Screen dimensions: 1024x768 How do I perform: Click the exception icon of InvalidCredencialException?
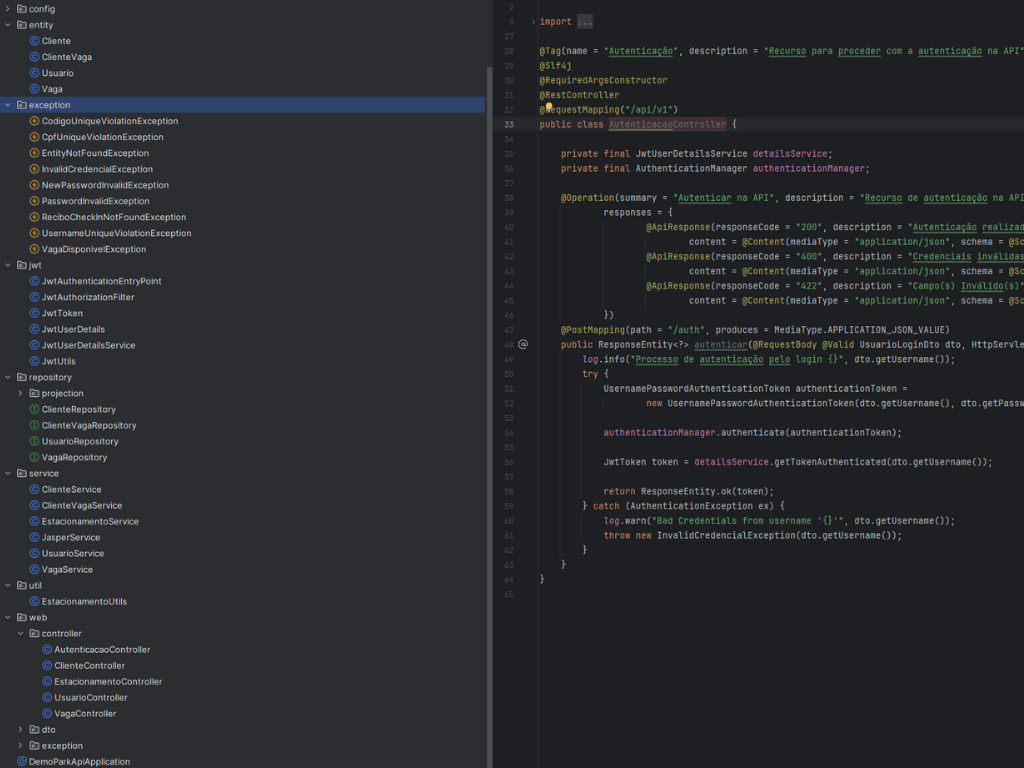pyautogui.click(x=35, y=168)
